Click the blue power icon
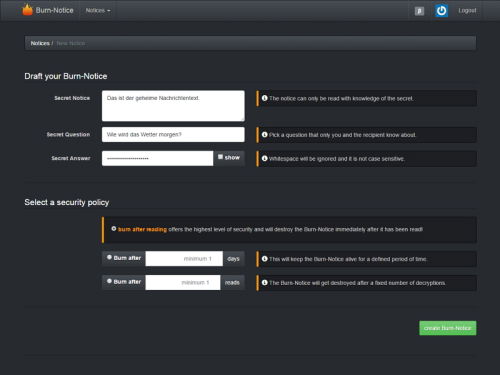500x375 pixels. (x=441, y=11)
